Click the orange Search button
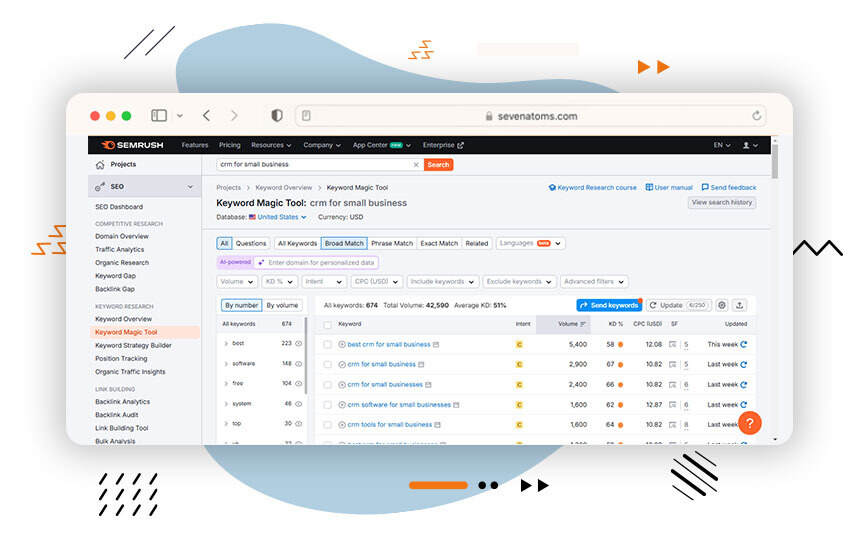860x538 pixels. coord(438,165)
